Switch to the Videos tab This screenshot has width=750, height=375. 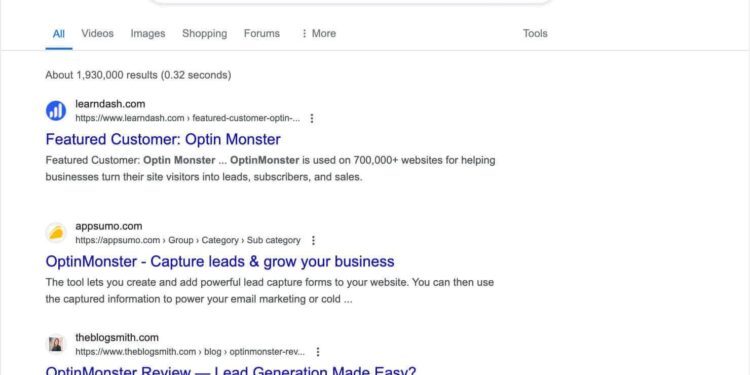[x=98, y=33]
